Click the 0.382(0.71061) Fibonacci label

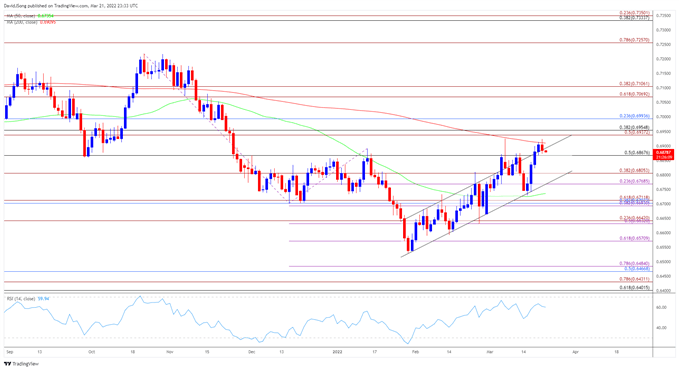pos(634,84)
